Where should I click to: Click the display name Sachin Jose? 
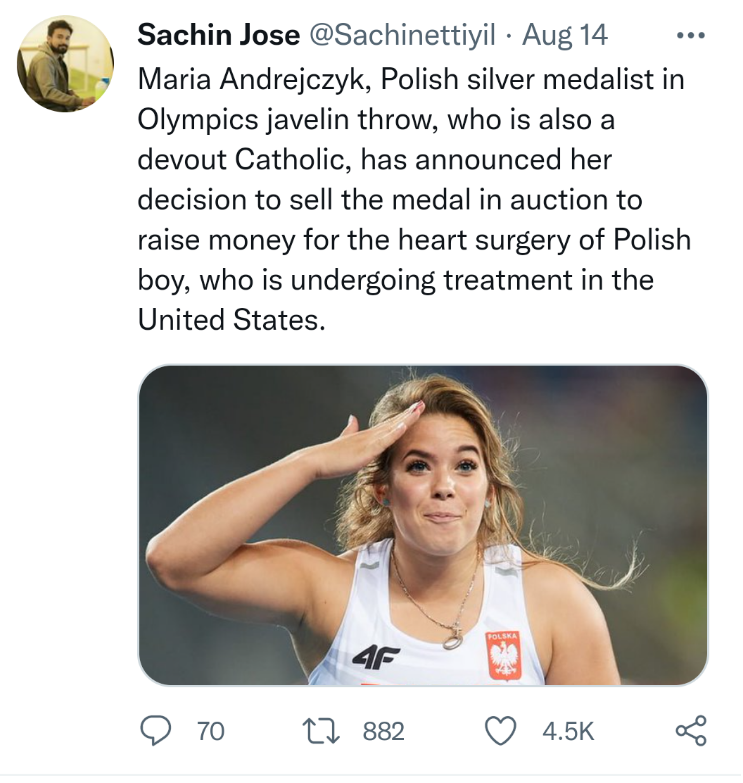click(x=219, y=35)
